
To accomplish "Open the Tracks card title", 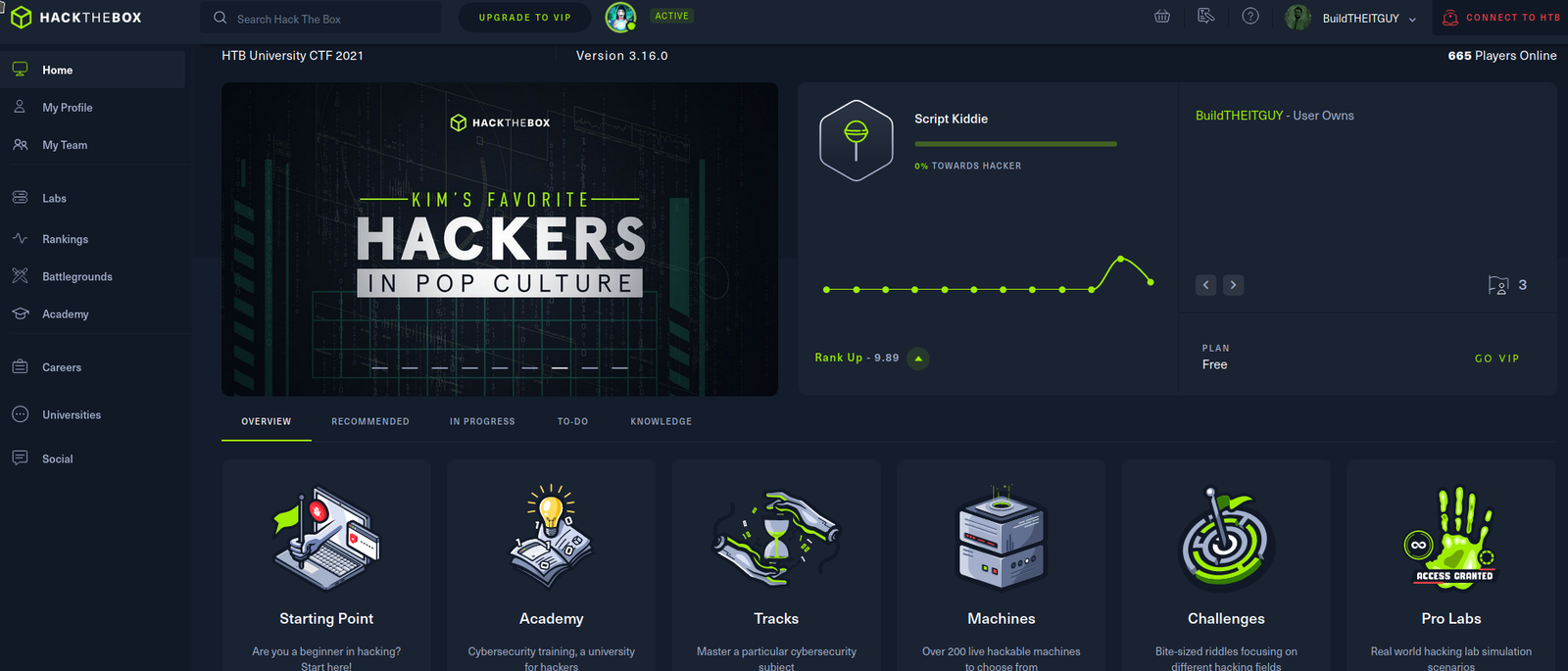I will [776, 619].
